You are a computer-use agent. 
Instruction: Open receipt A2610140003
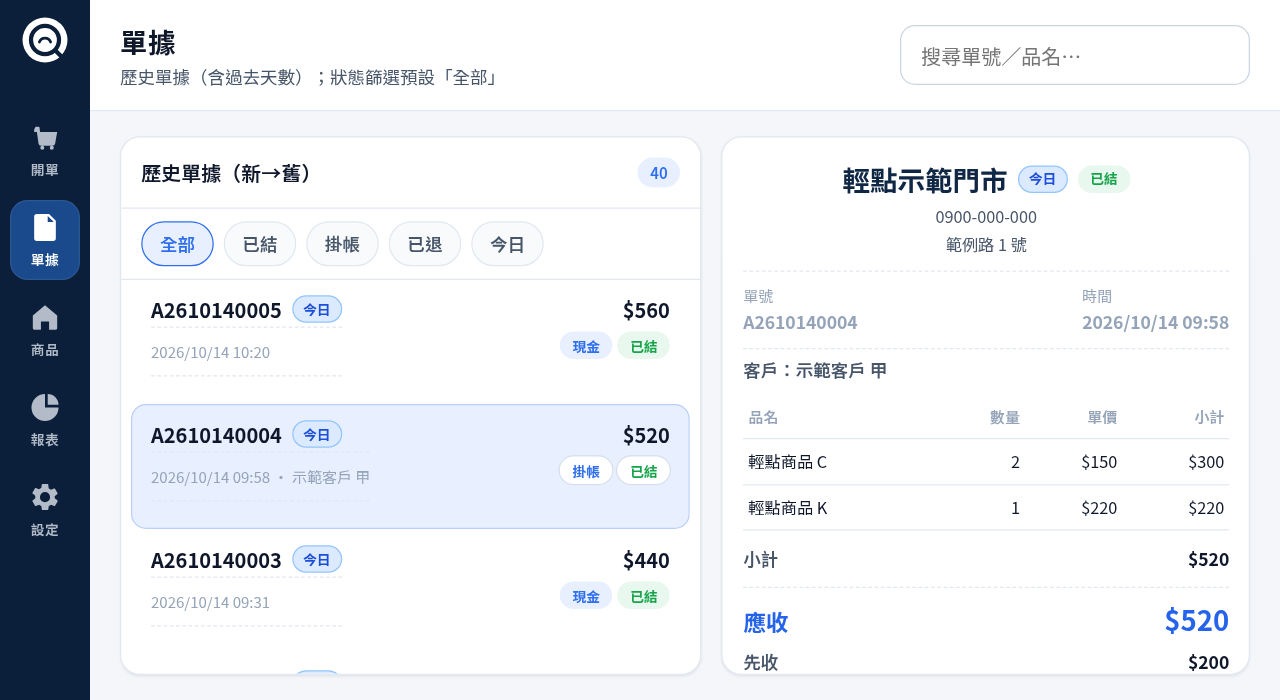pos(410,590)
